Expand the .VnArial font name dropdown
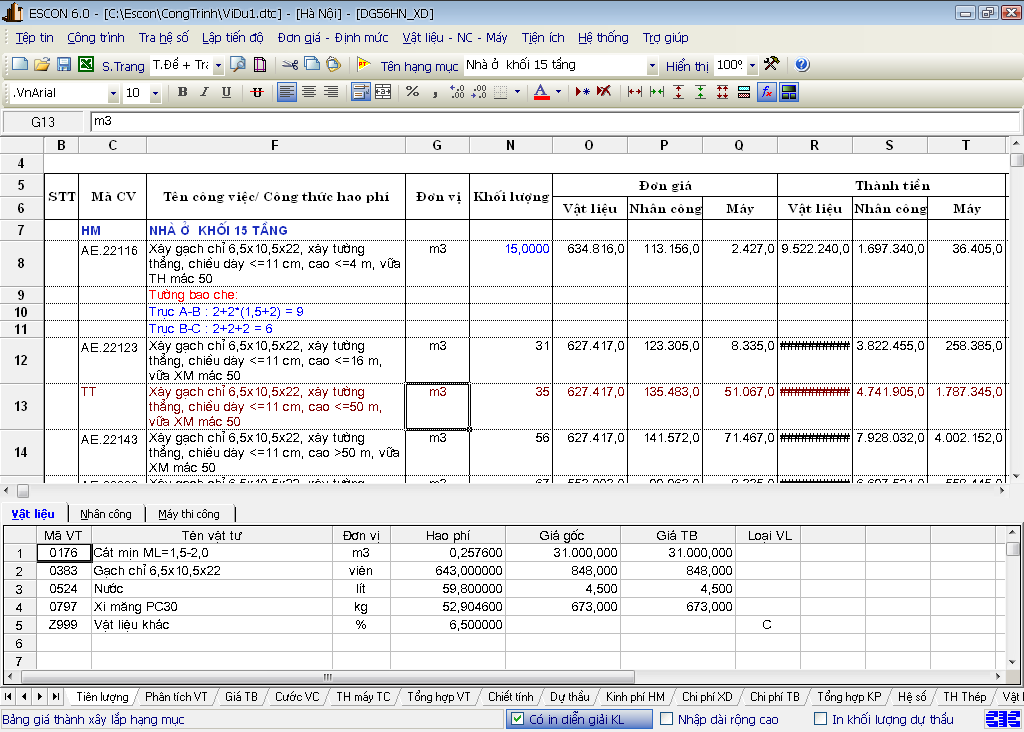 113,93
